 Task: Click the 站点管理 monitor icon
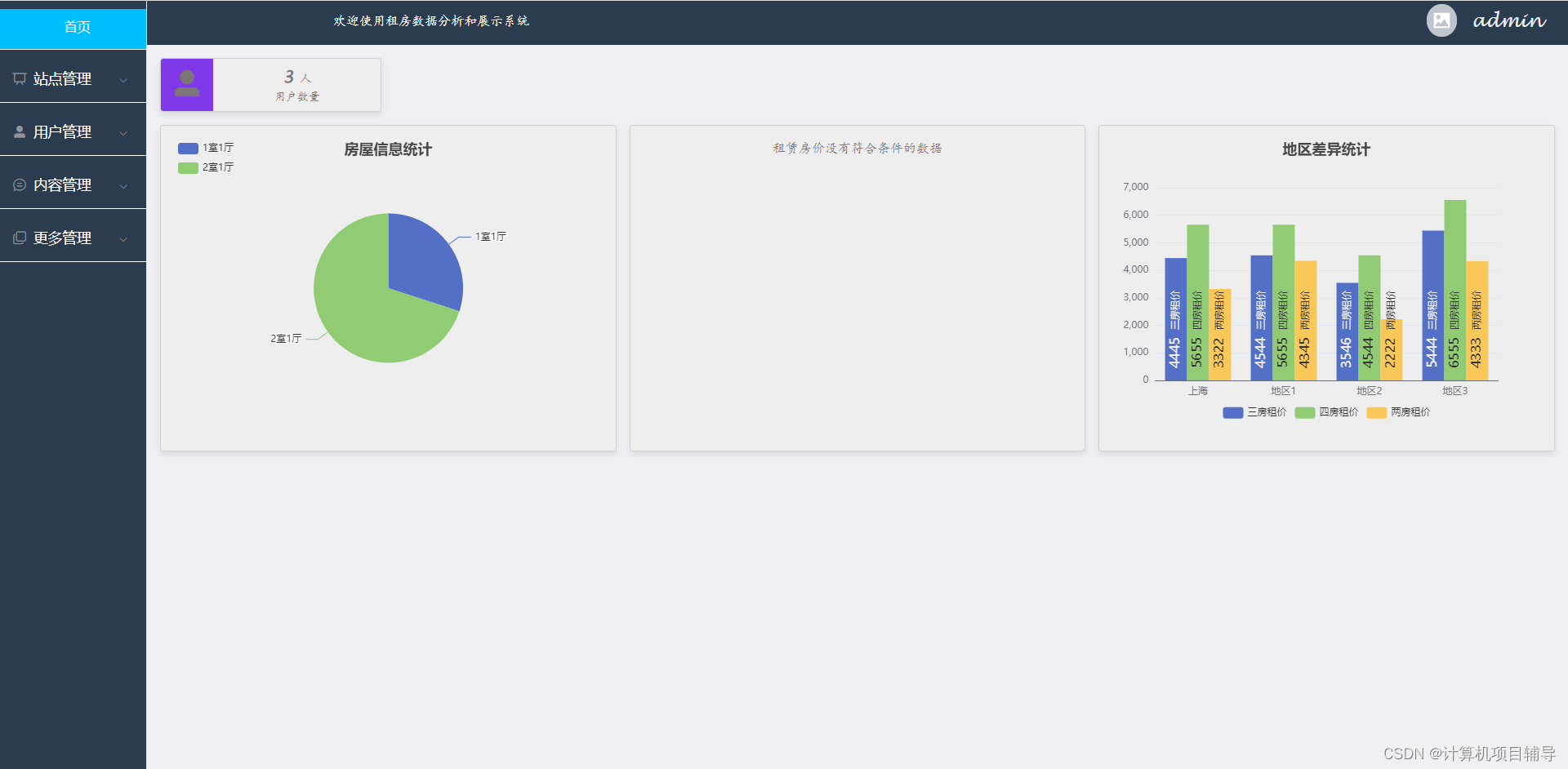pos(20,78)
